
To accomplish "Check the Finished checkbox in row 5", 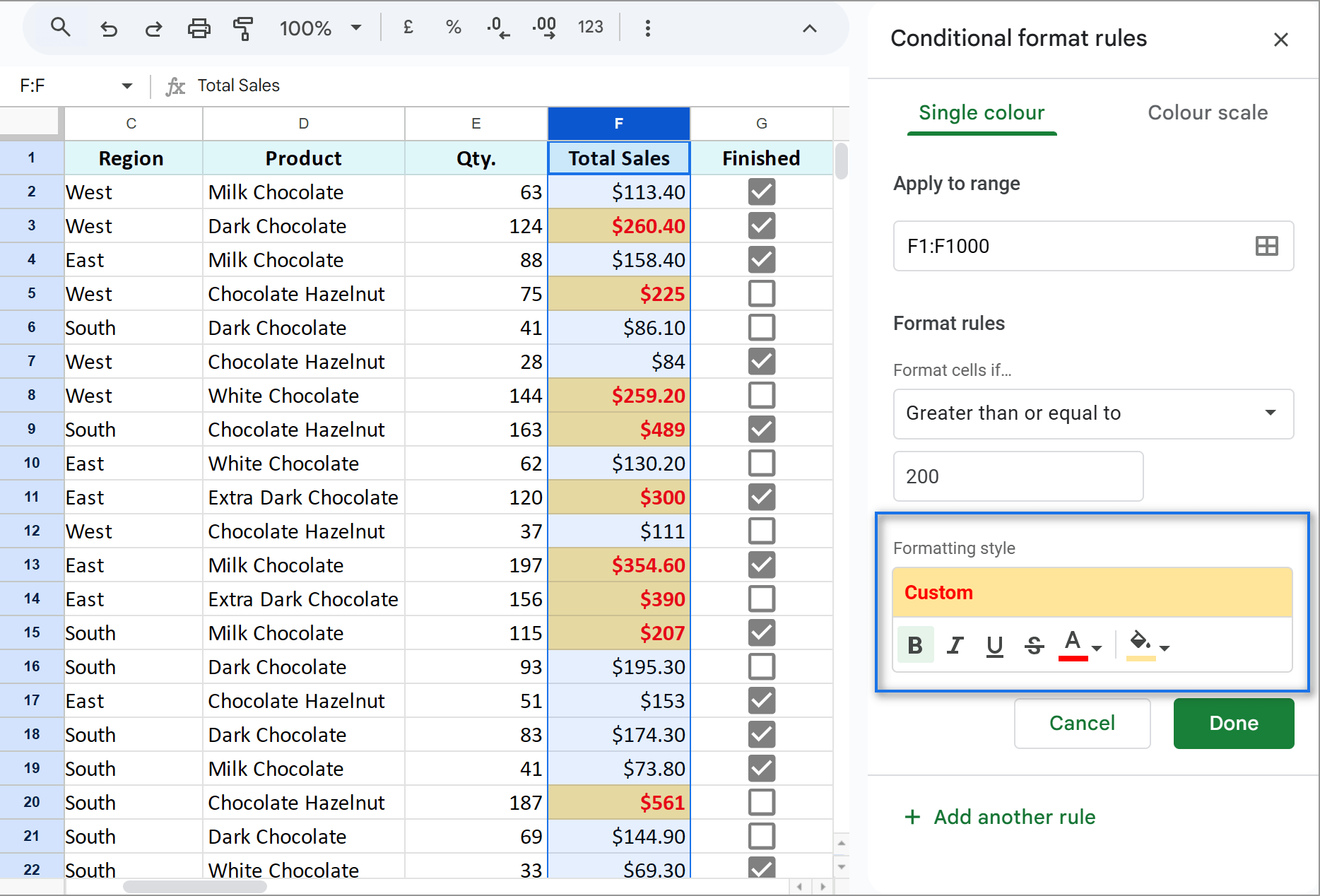I will coord(761,293).
